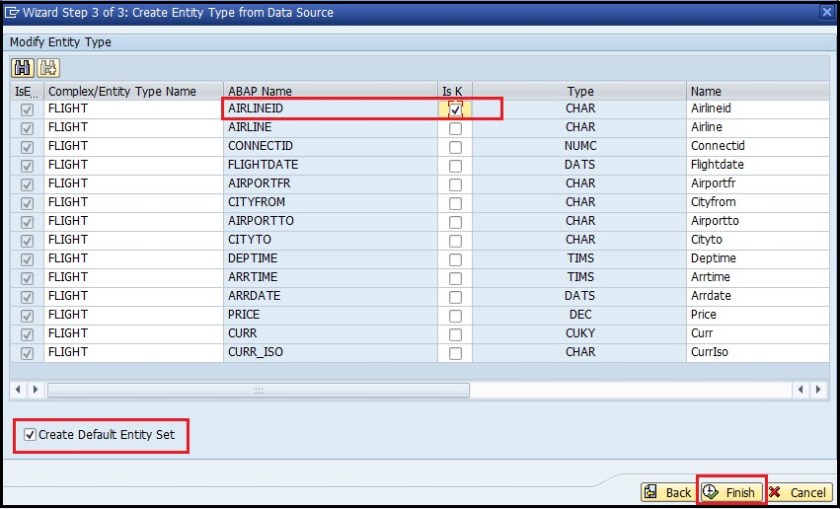Close the wizard dialog window
Screen dimensions: 840x509
827,13
